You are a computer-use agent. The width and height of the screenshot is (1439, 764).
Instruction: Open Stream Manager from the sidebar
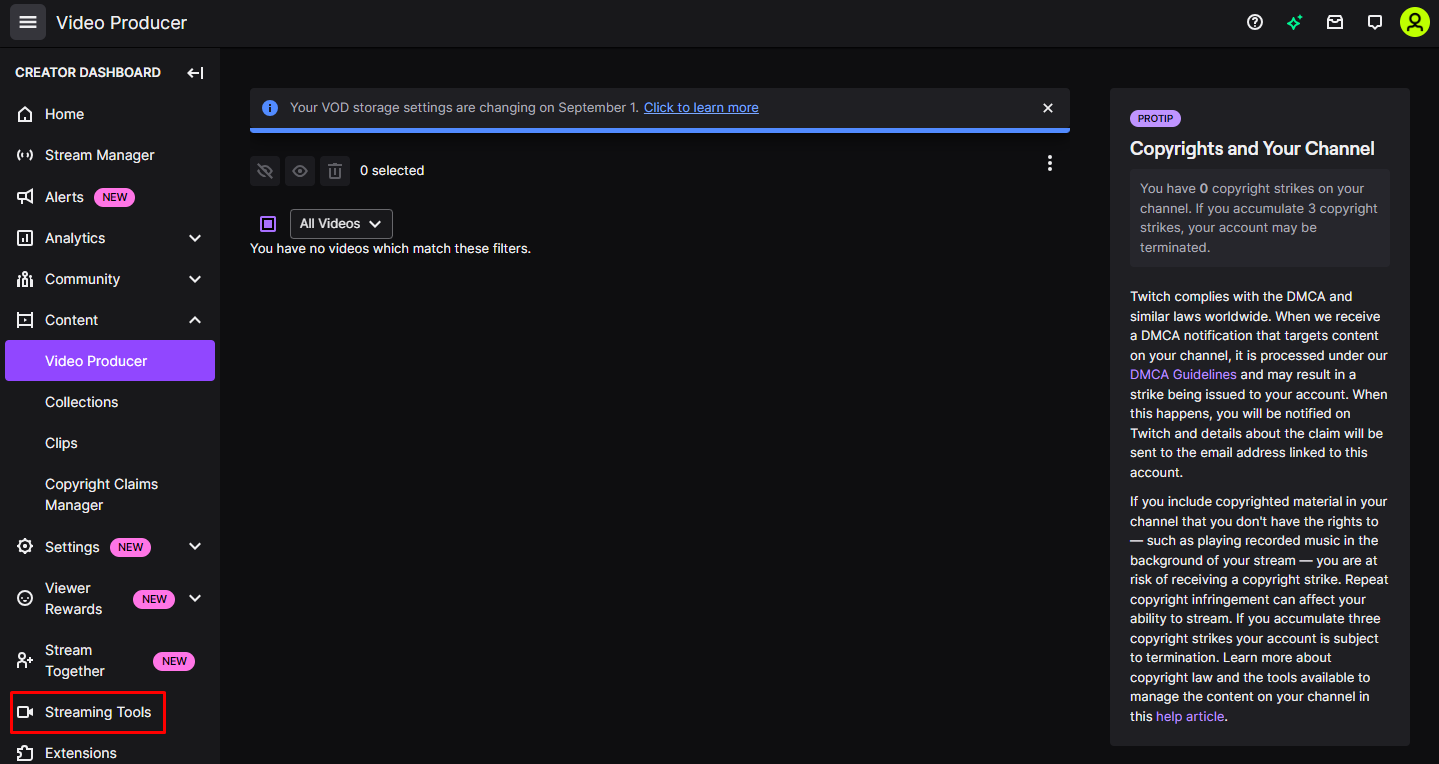110,155
